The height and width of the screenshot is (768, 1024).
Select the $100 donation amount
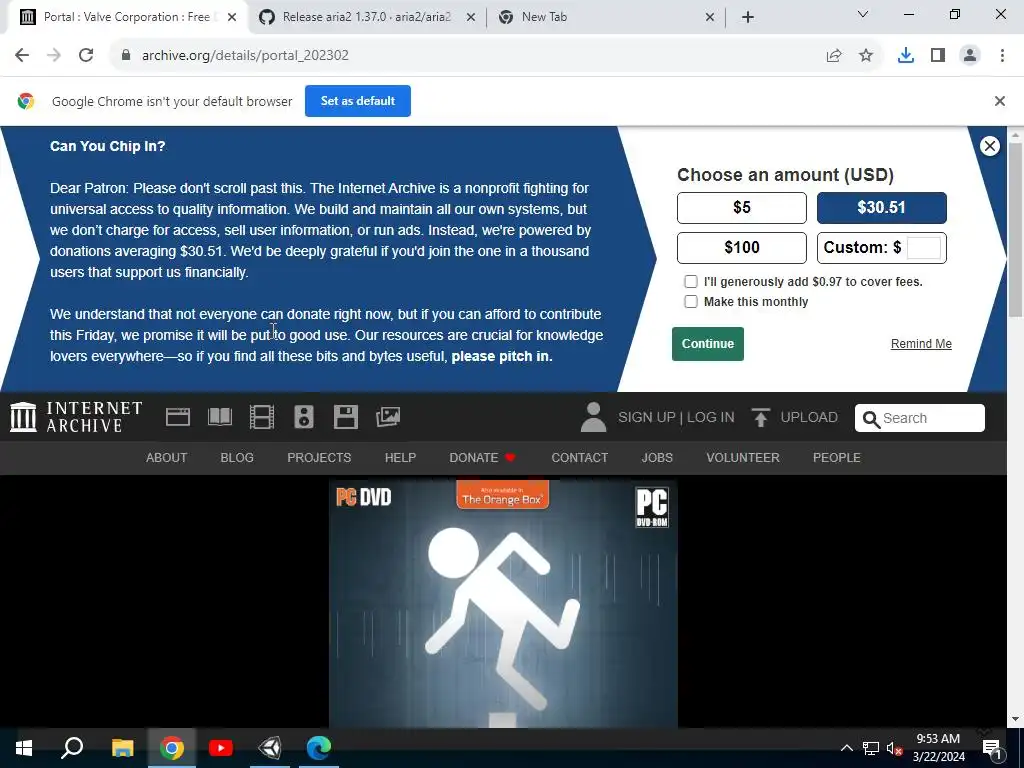[x=742, y=248]
